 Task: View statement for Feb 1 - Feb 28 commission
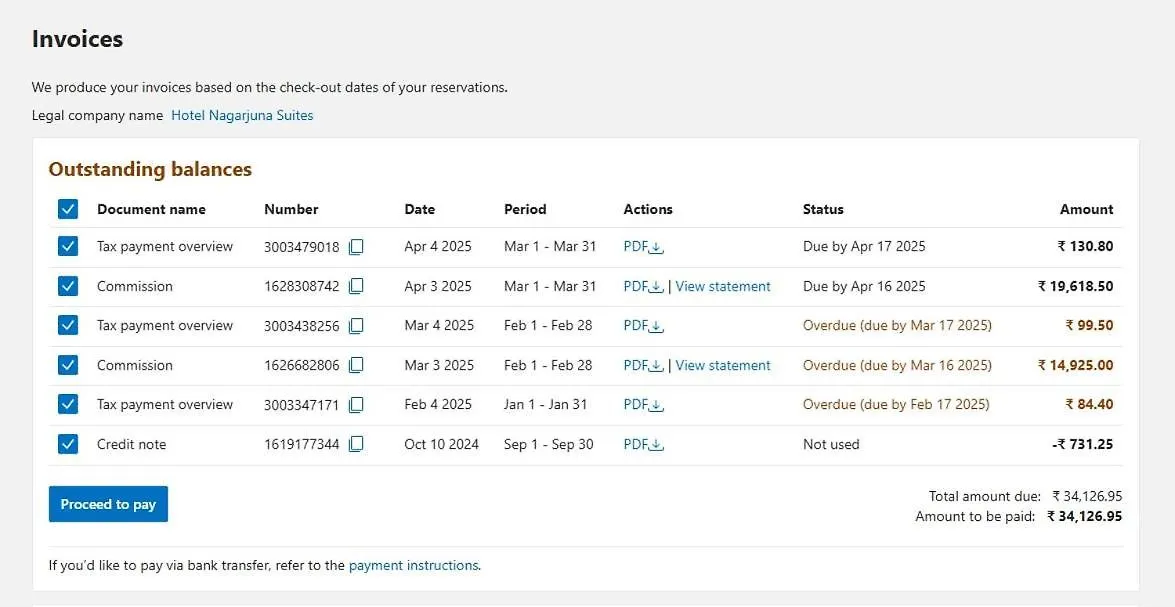pyautogui.click(x=722, y=366)
